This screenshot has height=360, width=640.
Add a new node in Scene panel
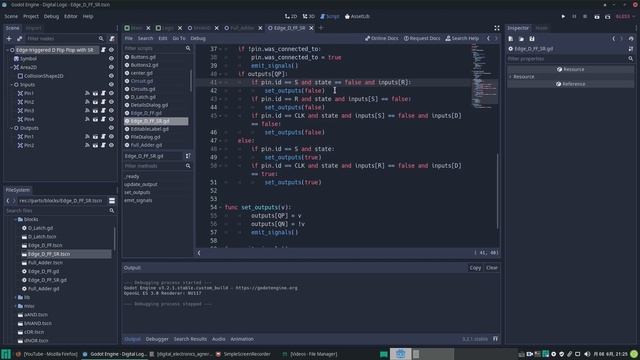(x=9, y=38)
